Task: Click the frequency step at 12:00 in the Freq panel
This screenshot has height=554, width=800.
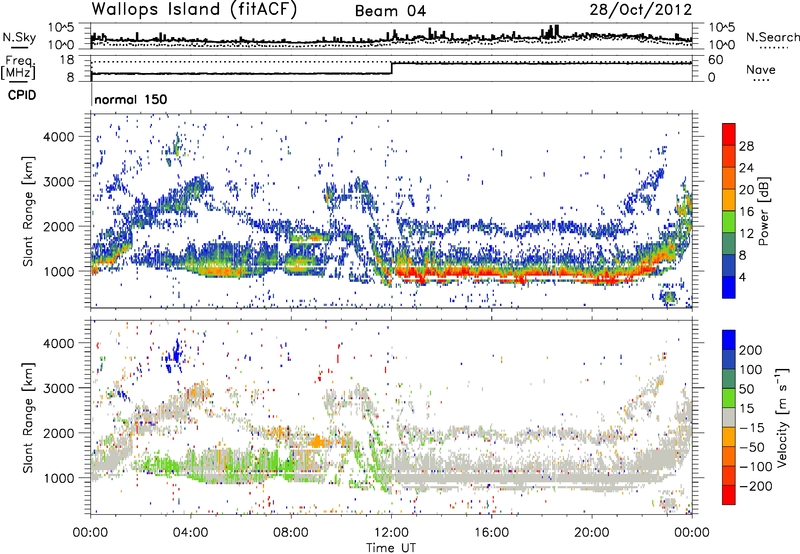Action: (x=391, y=68)
